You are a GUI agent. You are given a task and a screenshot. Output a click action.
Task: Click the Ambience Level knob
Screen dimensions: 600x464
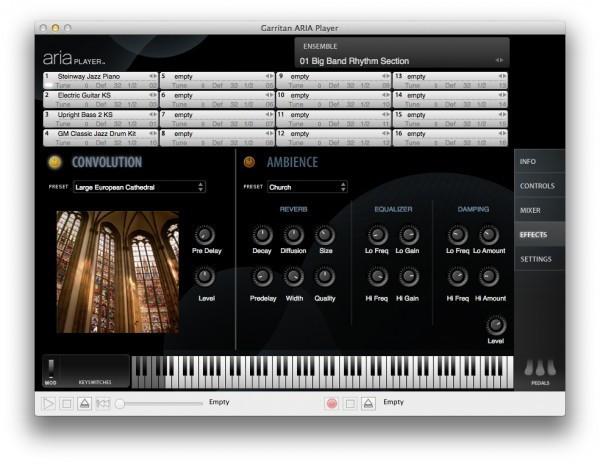click(496, 325)
